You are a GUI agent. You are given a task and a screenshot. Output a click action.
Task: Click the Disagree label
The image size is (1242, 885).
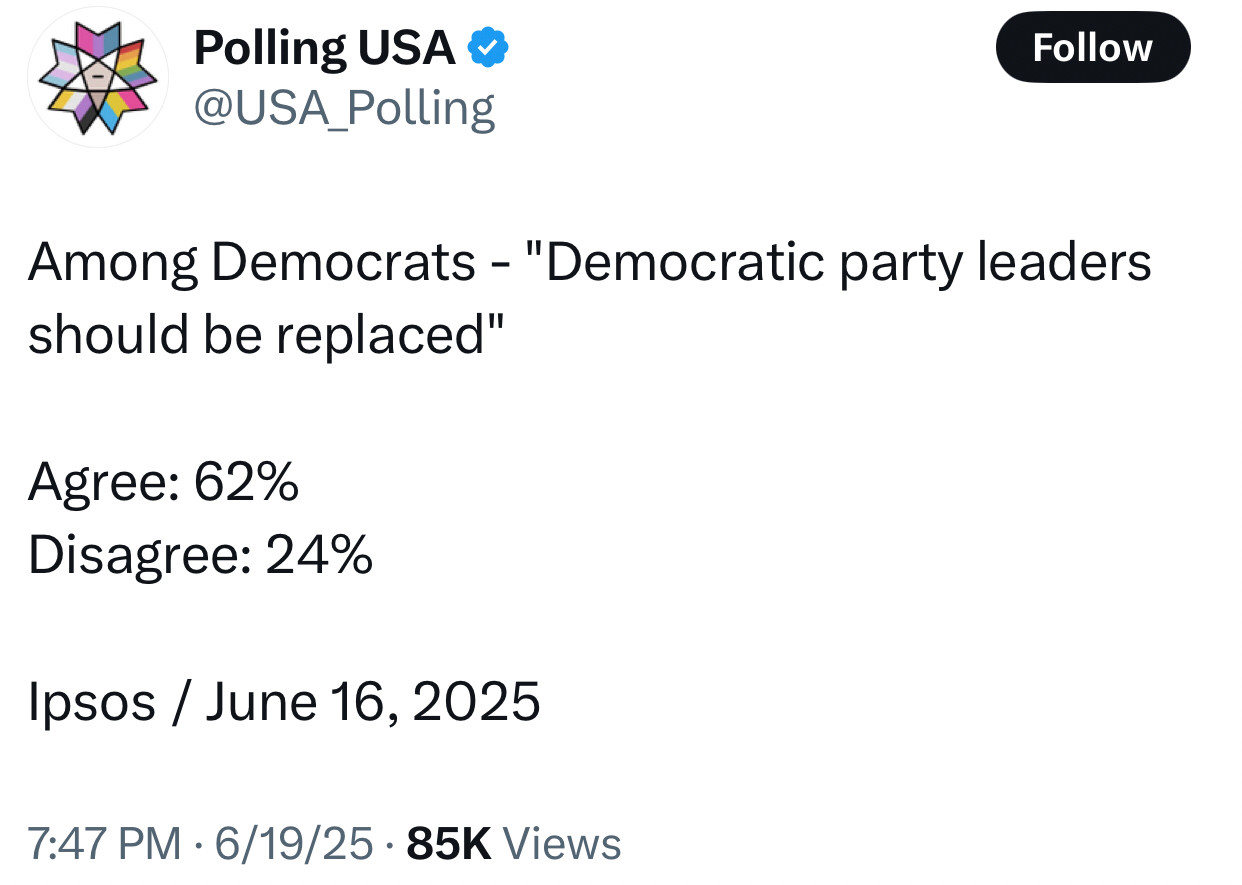140,556
